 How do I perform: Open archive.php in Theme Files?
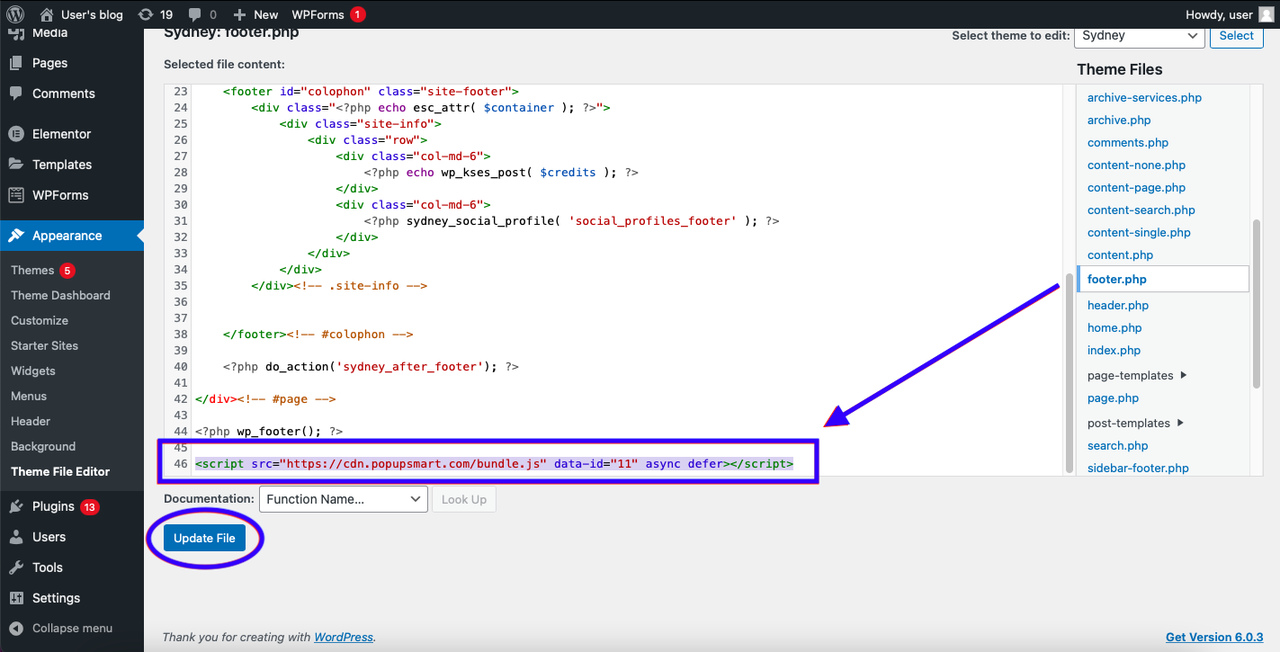pos(1119,120)
